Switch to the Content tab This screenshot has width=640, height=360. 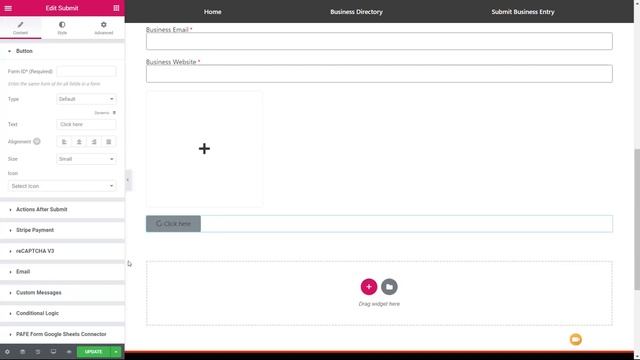coord(20,28)
